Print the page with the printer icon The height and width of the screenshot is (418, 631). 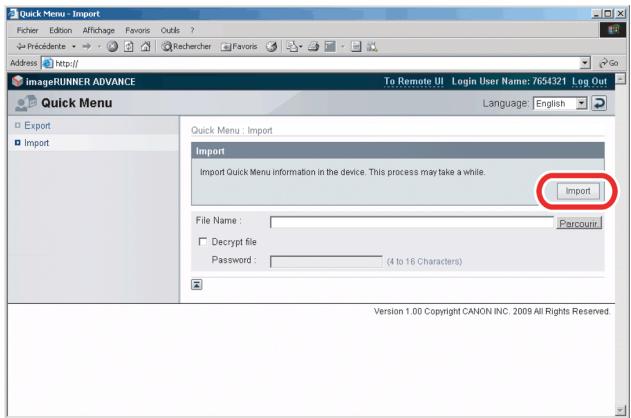313,47
